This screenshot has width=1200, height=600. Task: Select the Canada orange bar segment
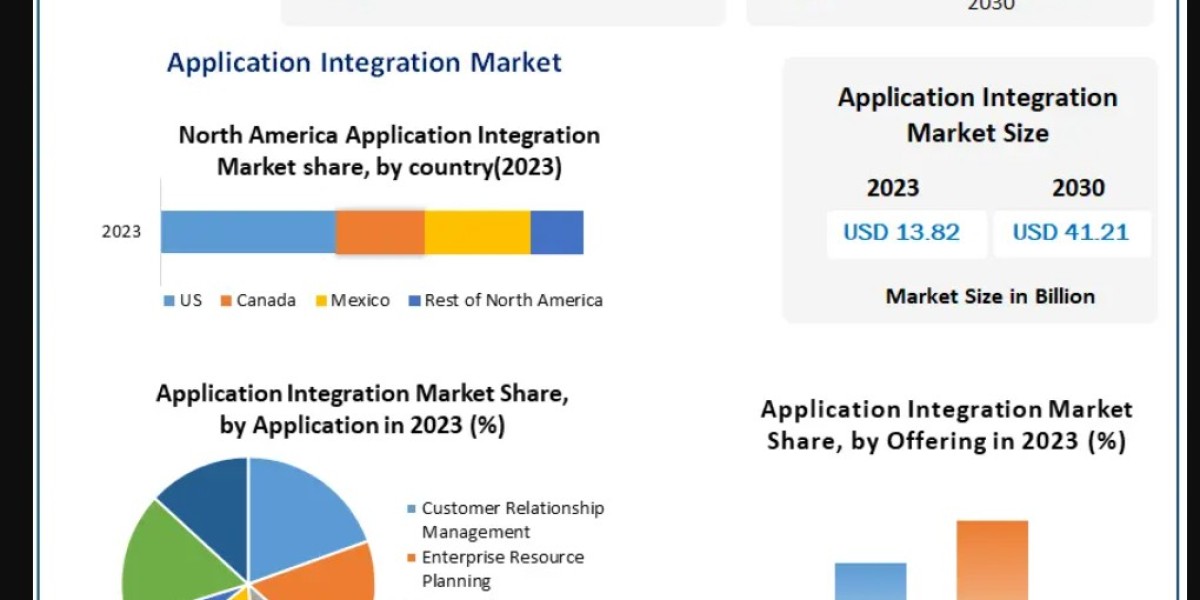[380, 232]
